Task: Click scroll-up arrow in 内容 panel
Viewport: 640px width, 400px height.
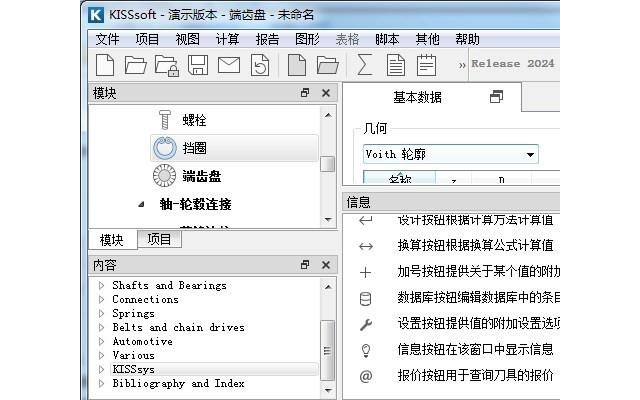Action: tap(328, 287)
